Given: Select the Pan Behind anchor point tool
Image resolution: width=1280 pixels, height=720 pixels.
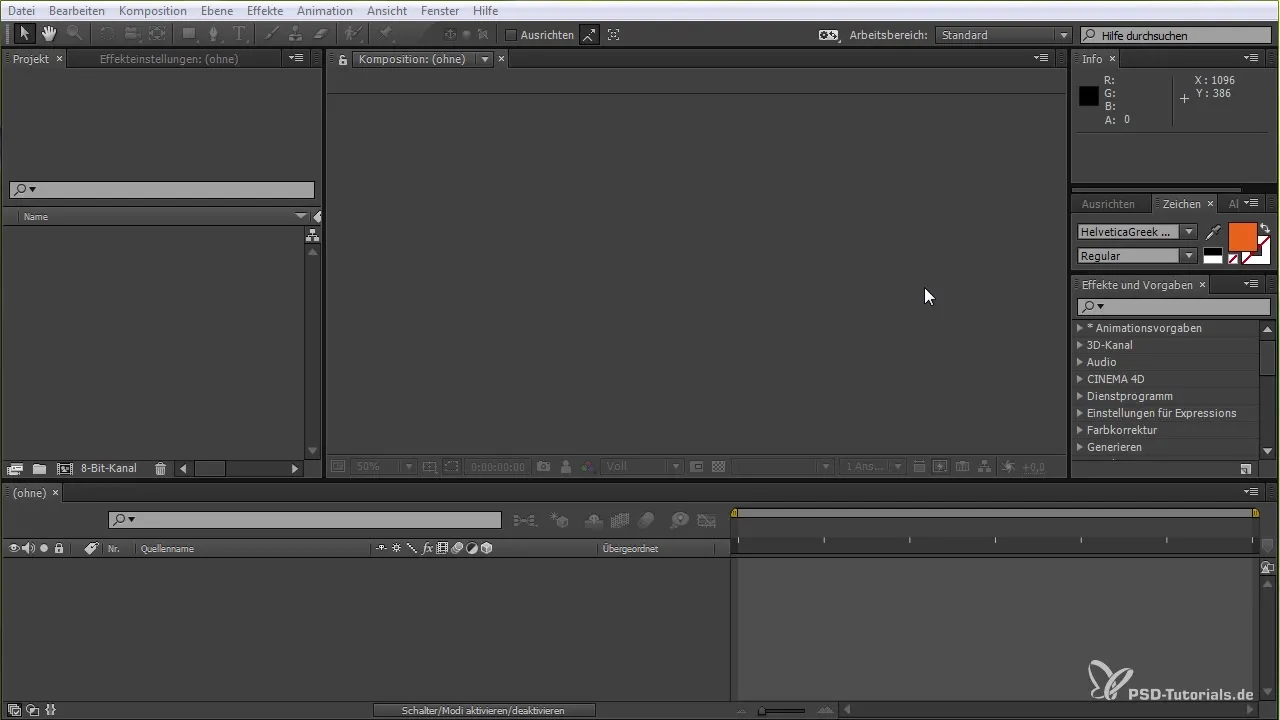Looking at the screenshot, I should [x=158, y=34].
